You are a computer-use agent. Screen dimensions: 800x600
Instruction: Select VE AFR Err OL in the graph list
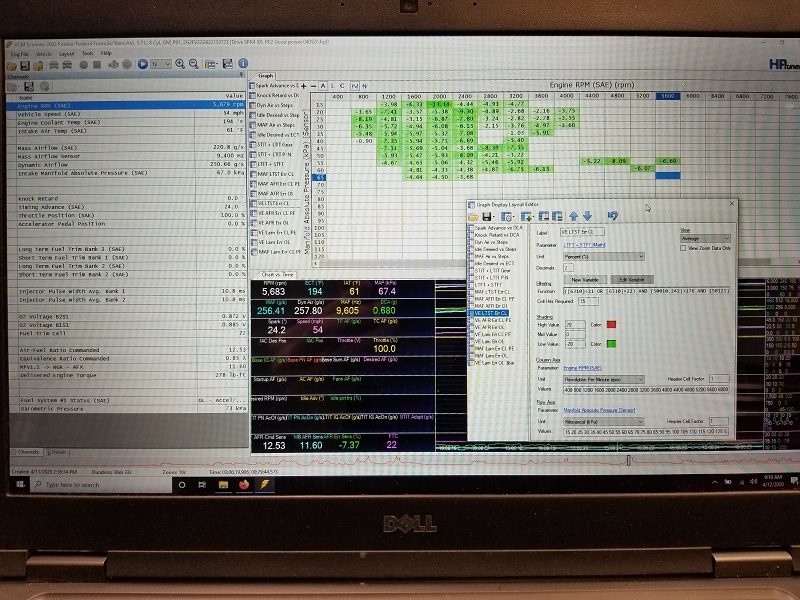[x=270, y=223]
